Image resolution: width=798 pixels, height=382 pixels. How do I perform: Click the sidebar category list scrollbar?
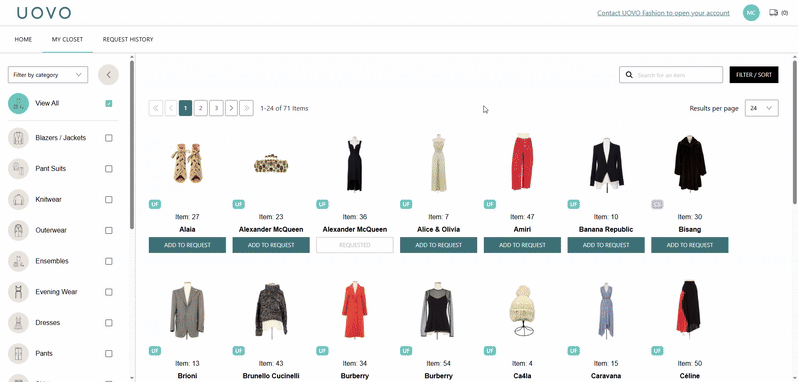point(132,145)
